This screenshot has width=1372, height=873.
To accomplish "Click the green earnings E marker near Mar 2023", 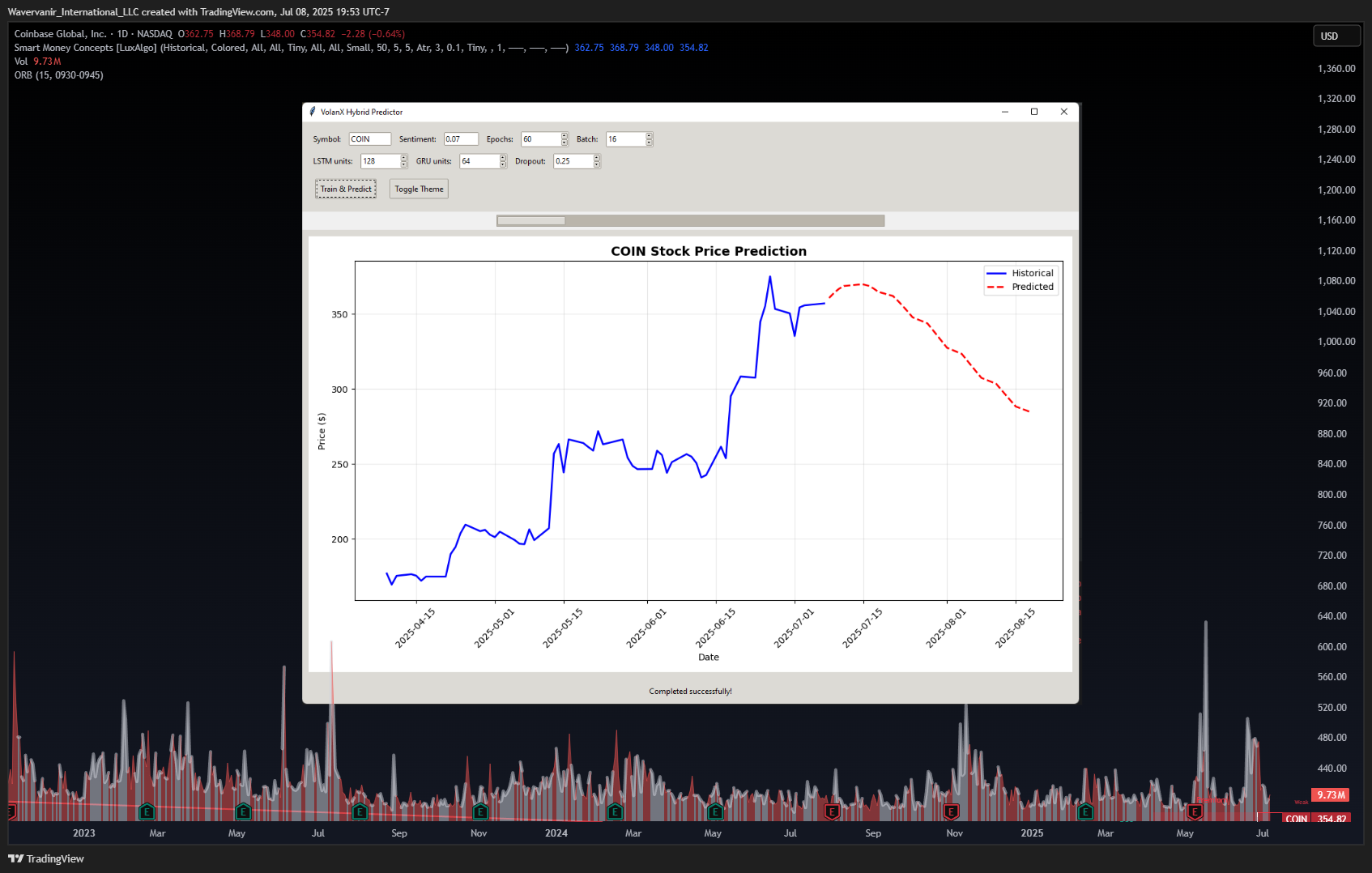I will (x=147, y=811).
